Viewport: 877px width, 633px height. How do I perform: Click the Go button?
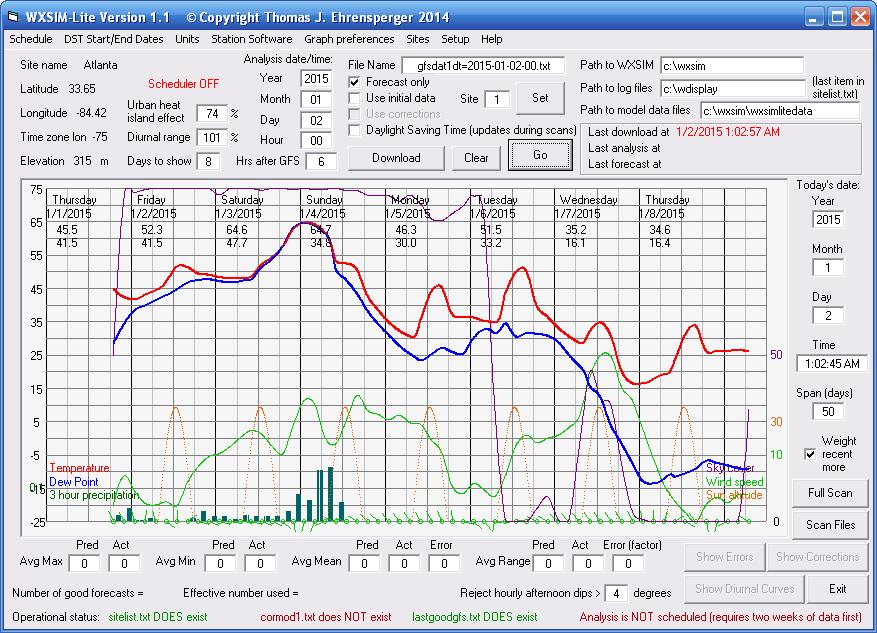pyautogui.click(x=540, y=156)
